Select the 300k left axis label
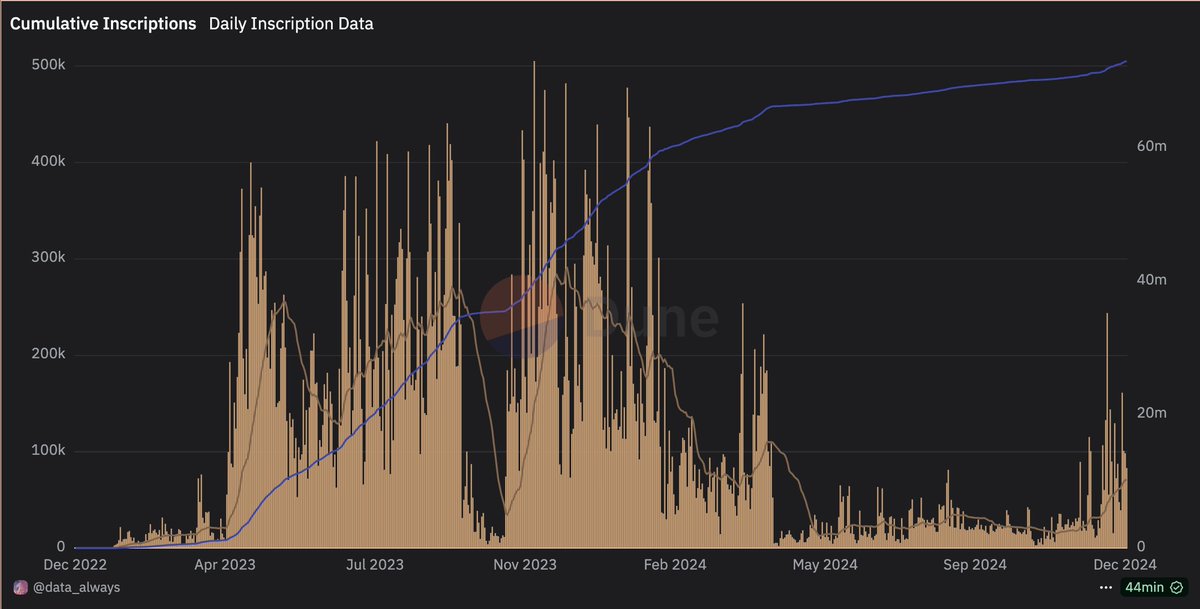Screen dimensions: 1200x609 49,258
